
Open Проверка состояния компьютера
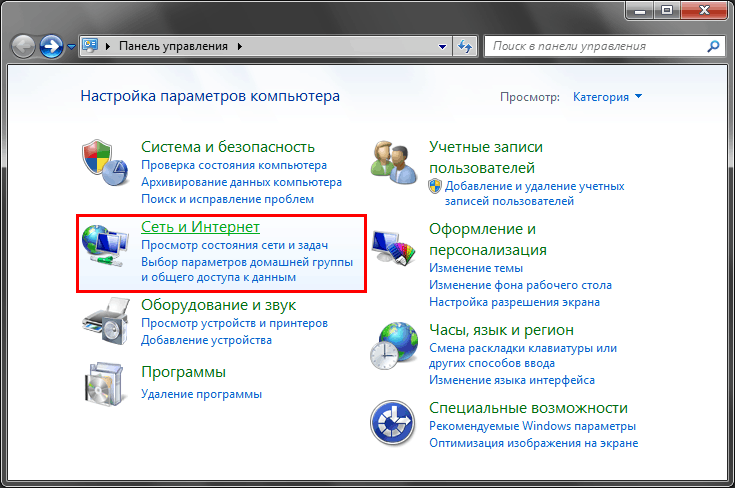tap(234, 165)
